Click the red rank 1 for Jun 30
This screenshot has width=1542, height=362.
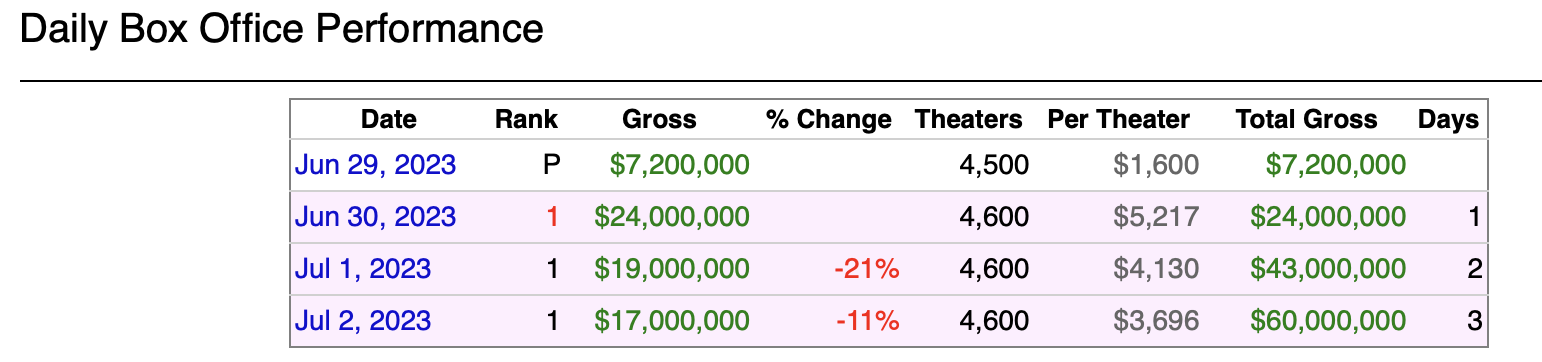tap(552, 216)
